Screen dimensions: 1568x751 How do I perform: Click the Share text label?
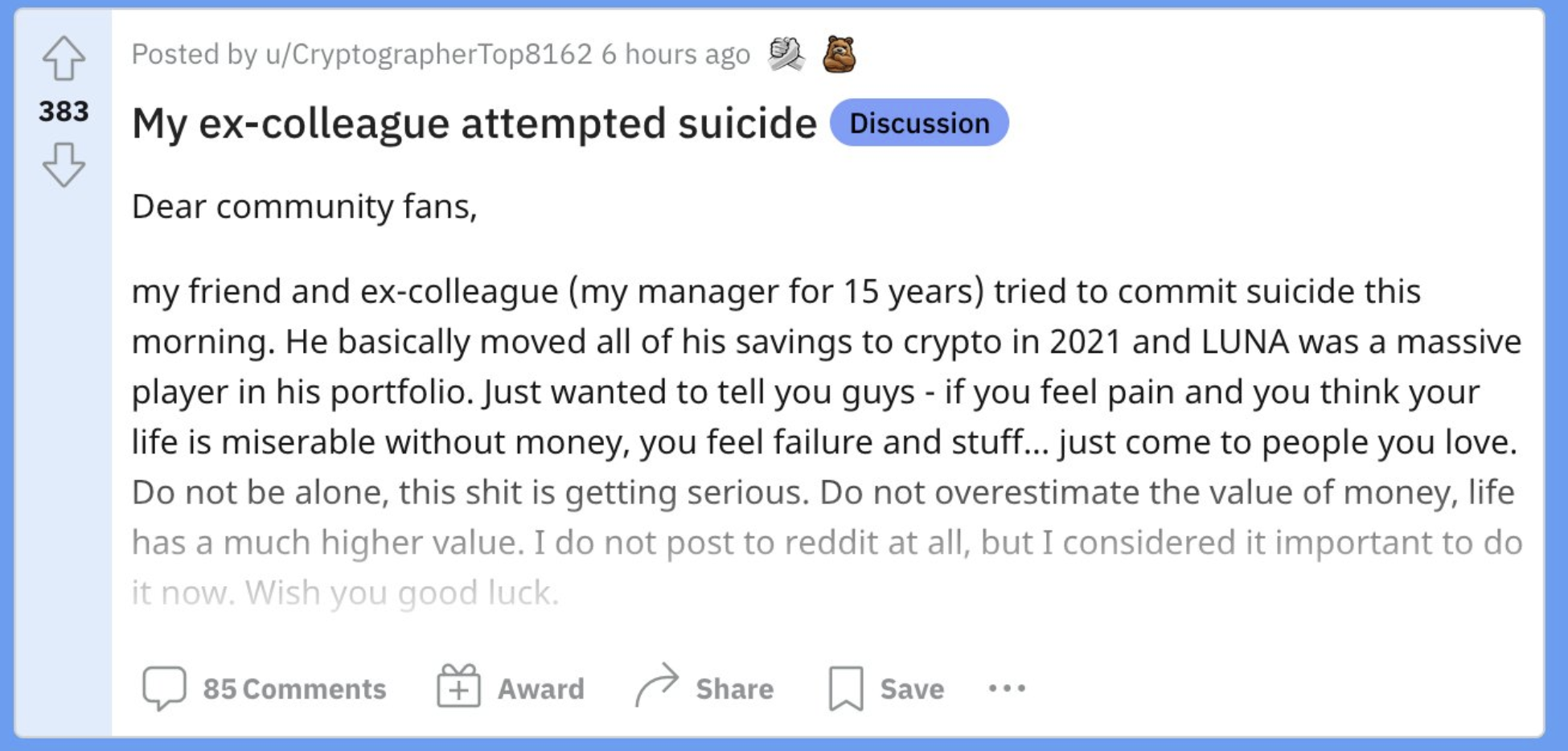734,689
